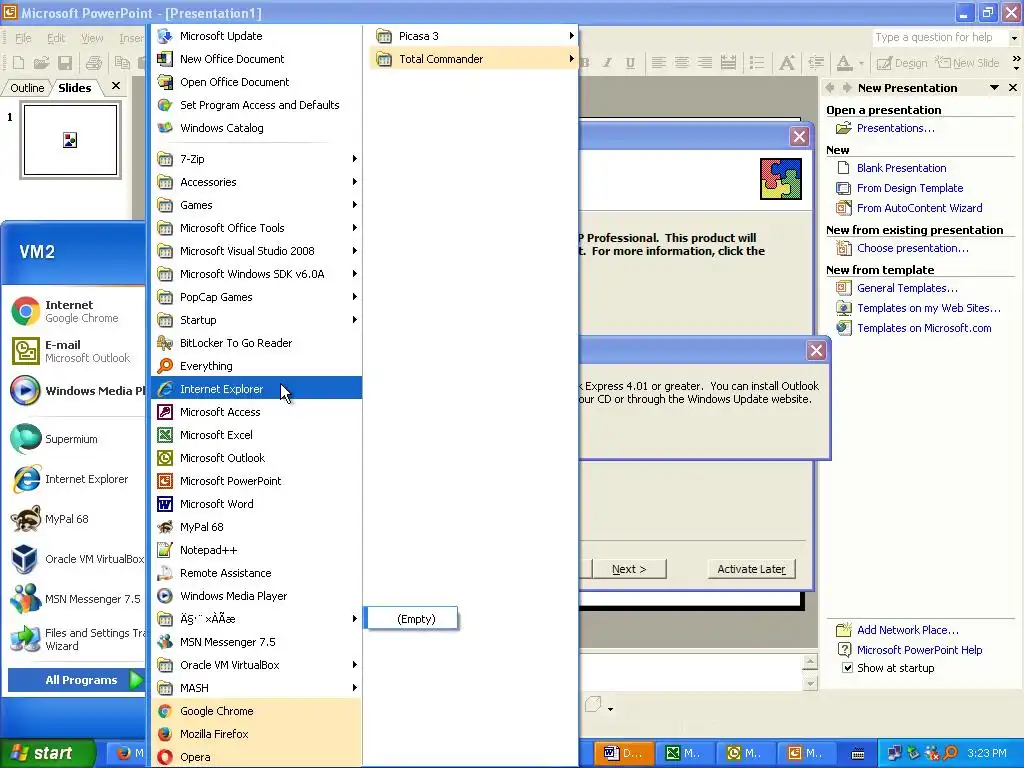Viewport: 1024px width, 768px height.
Task: Open New Presentation task pane dropdown
Action: click(x=994, y=88)
